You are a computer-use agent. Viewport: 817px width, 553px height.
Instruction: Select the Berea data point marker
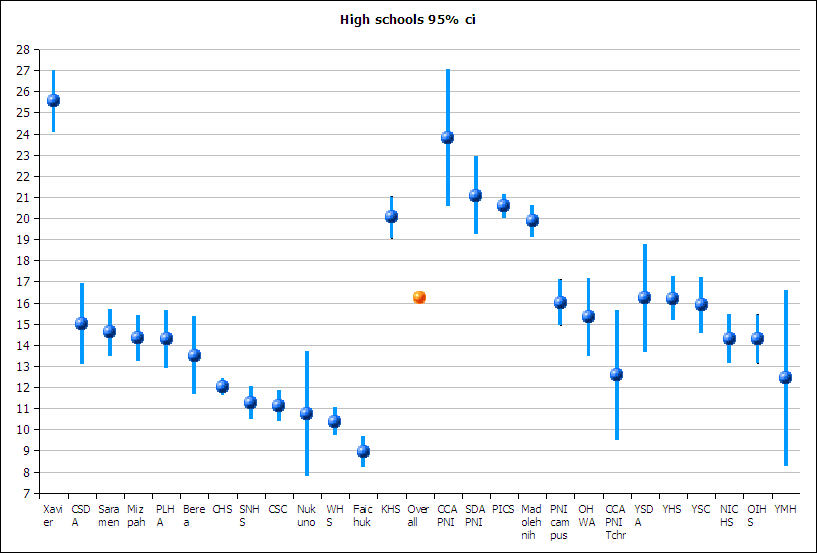pyautogui.click(x=194, y=355)
